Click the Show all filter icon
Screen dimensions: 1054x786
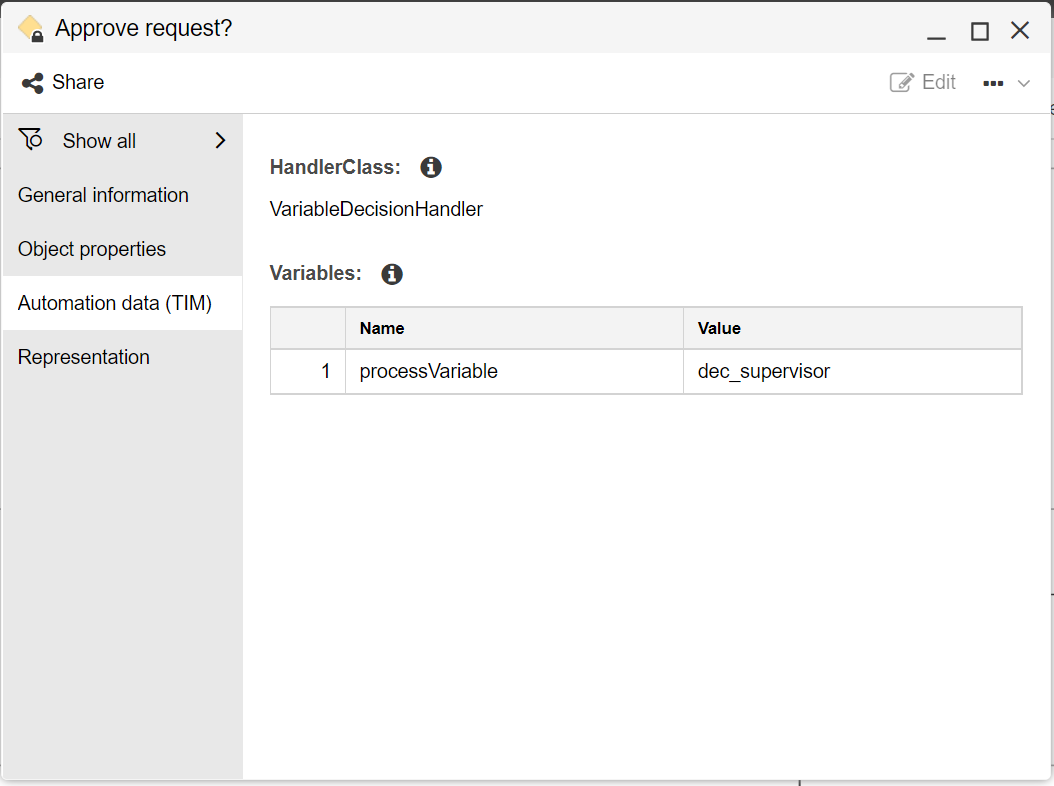[31, 140]
